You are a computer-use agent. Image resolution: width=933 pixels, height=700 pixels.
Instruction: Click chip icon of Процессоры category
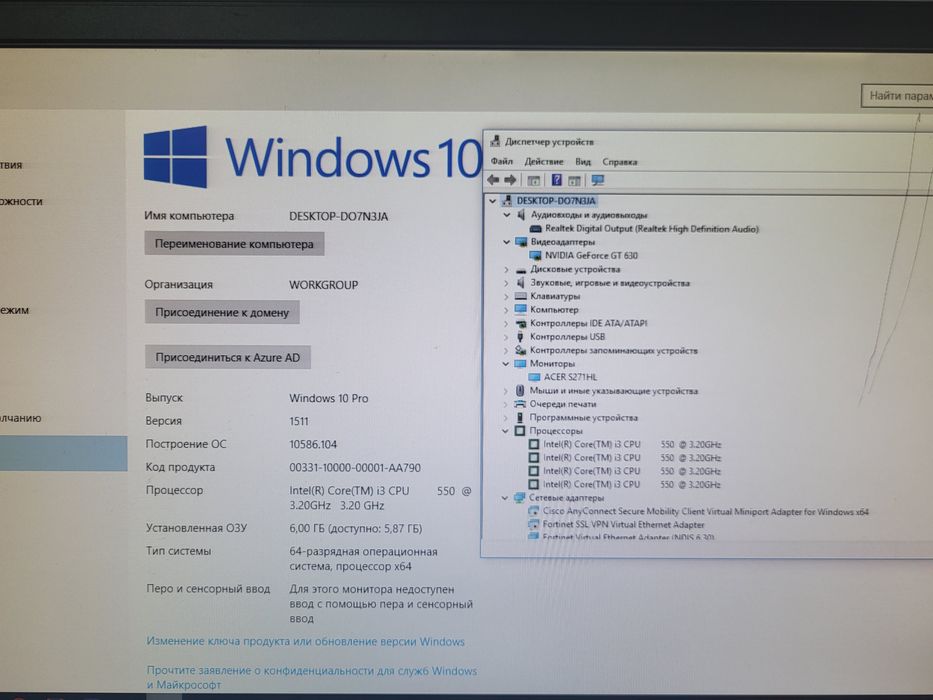click(519, 431)
